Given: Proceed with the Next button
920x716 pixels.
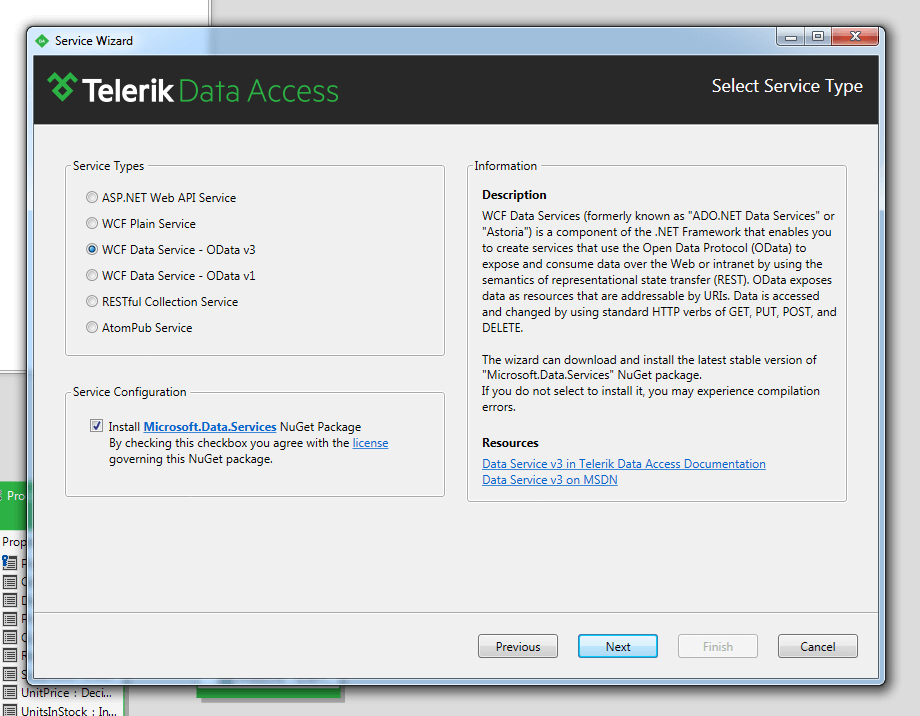Looking at the screenshot, I should point(618,646).
